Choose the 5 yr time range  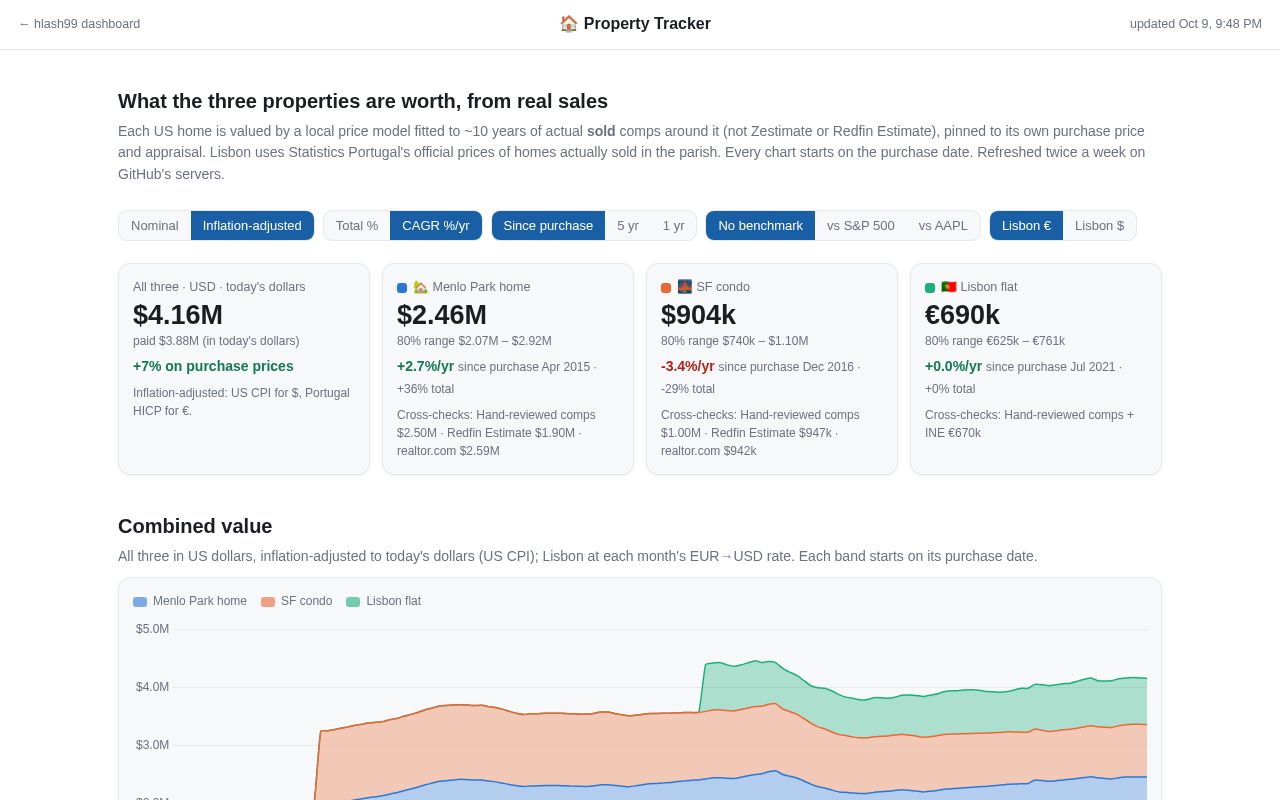(x=628, y=225)
